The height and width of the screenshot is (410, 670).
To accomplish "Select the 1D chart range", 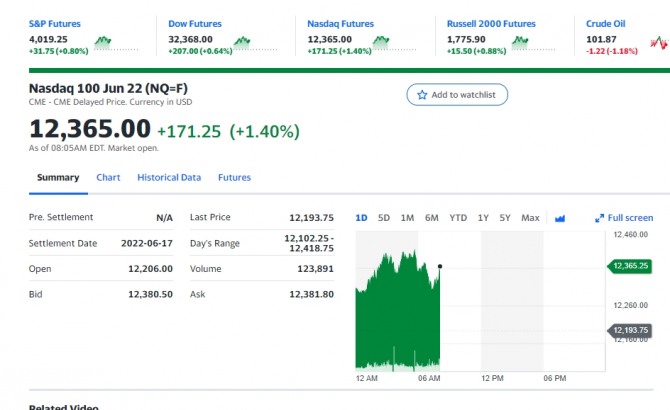I will click(x=361, y=218).
